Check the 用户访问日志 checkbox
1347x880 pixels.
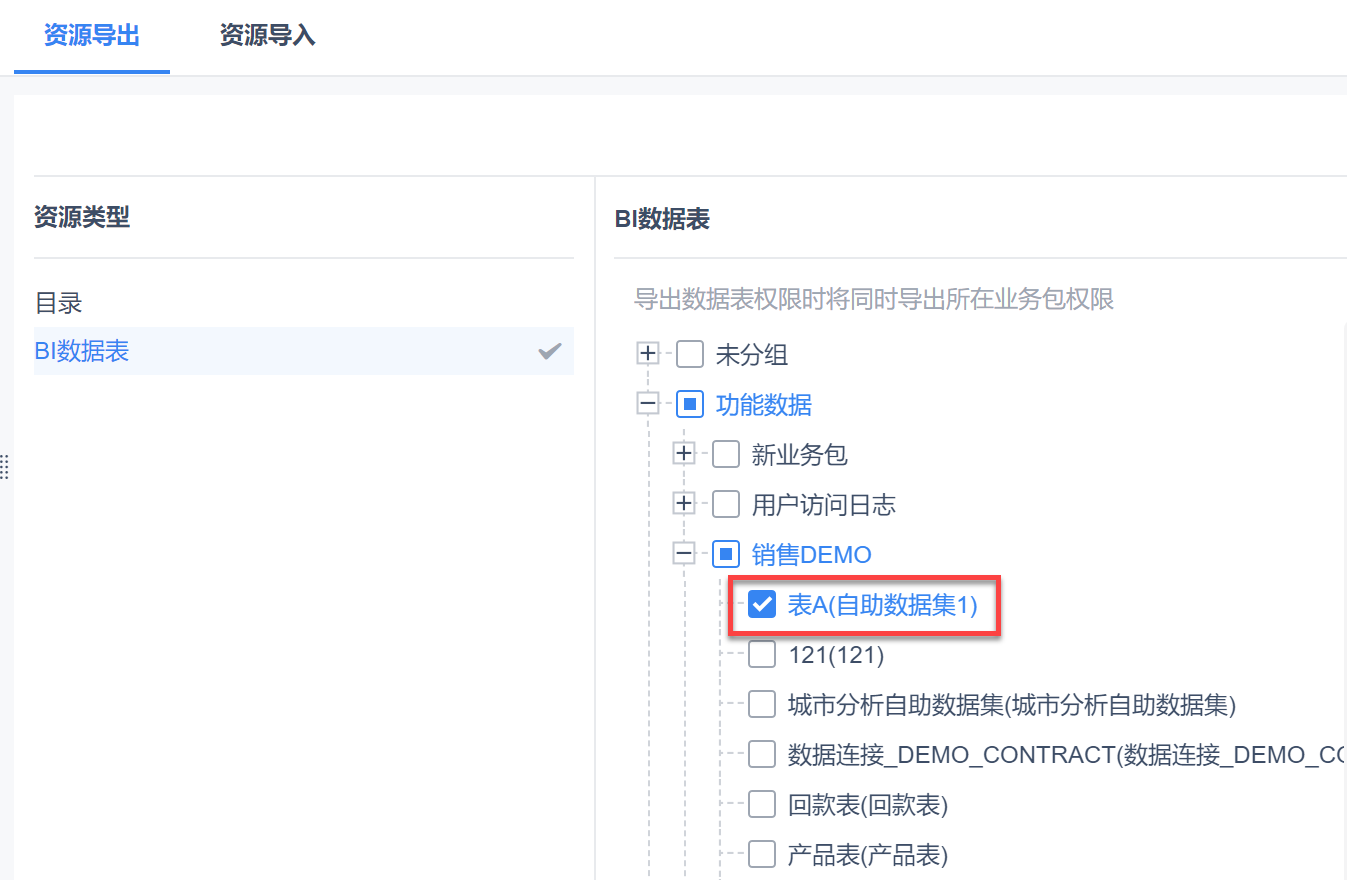[x=726, y=504]
